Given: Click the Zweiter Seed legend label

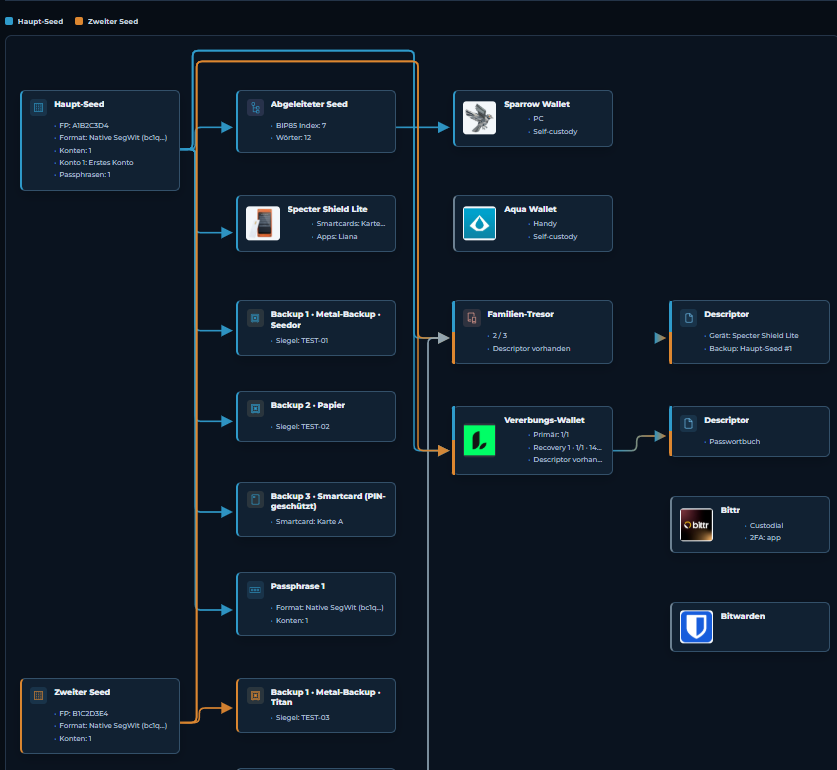Looking at the screenshot, I should (x=113, y=21).
